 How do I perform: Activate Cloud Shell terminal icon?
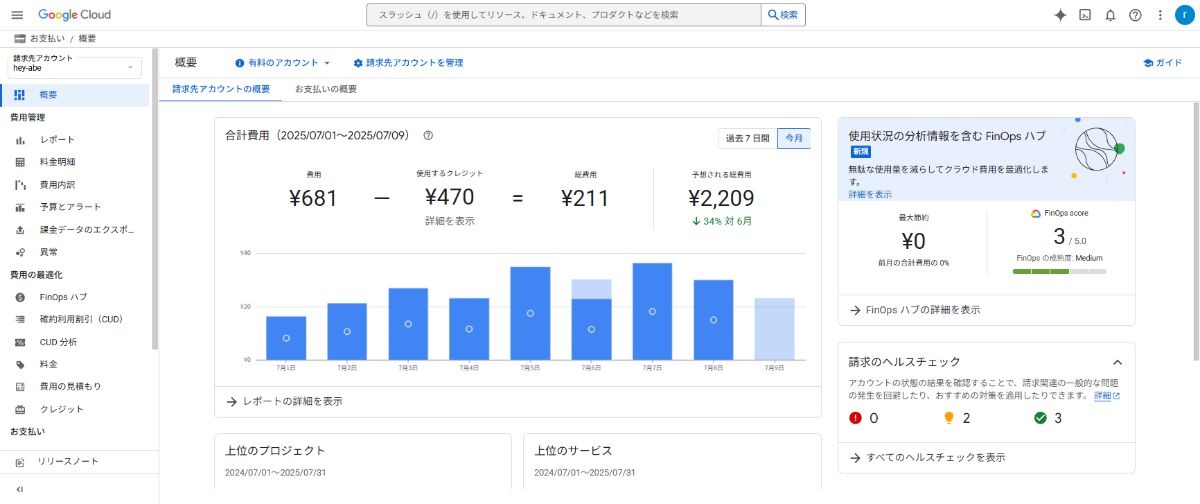click(x=1085, y=15)
